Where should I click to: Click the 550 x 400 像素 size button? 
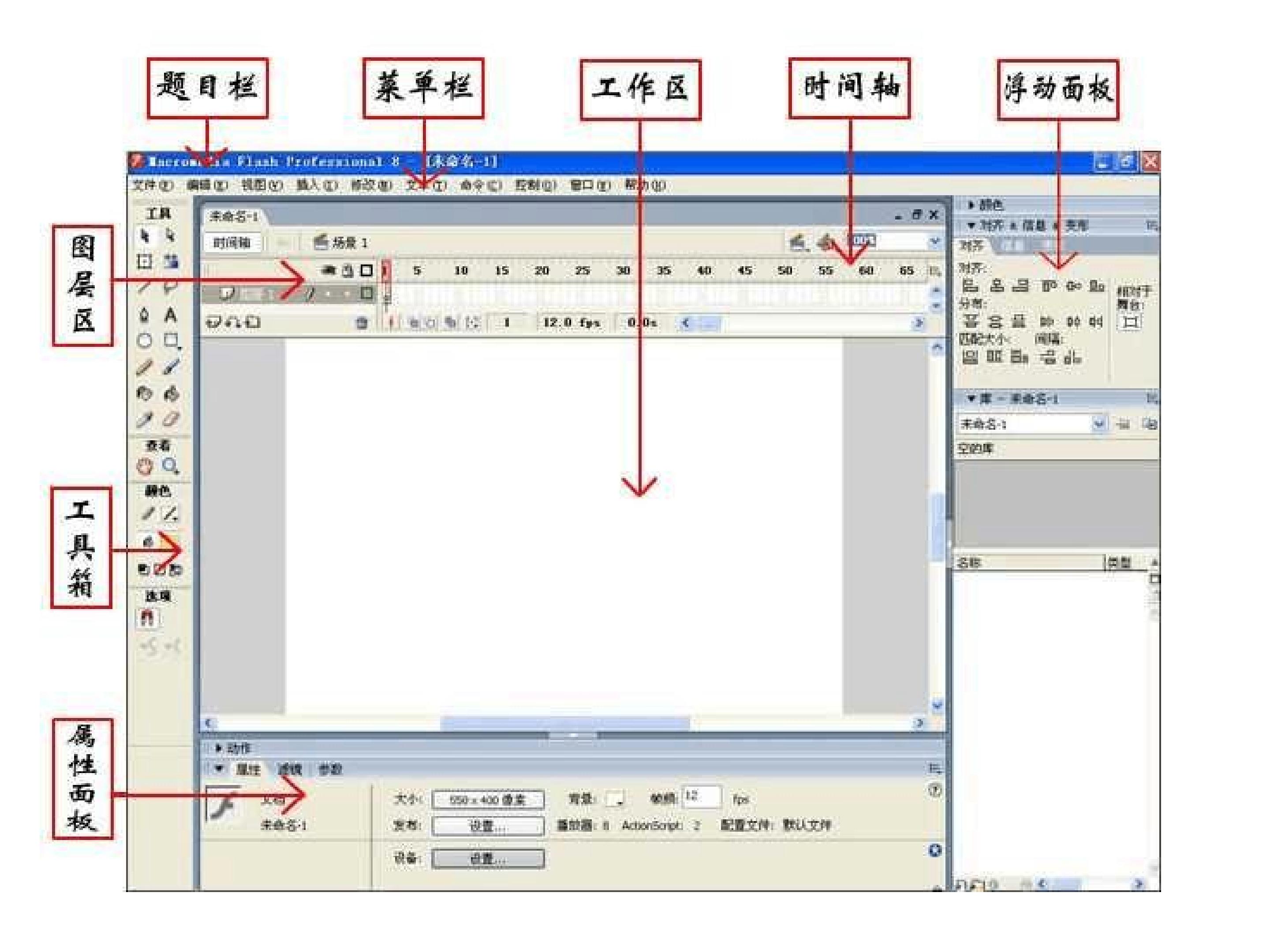(487, 800)
